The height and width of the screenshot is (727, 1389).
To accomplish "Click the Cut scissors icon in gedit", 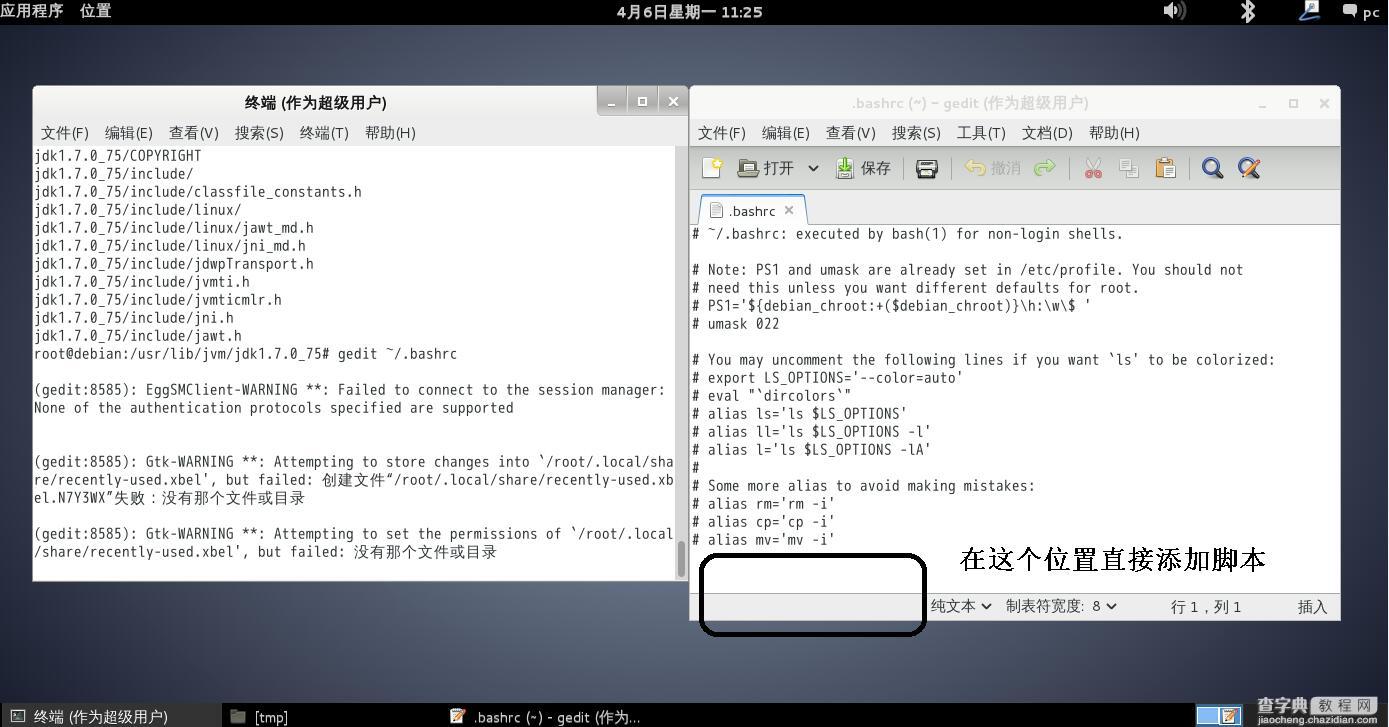I will 1093,168.
